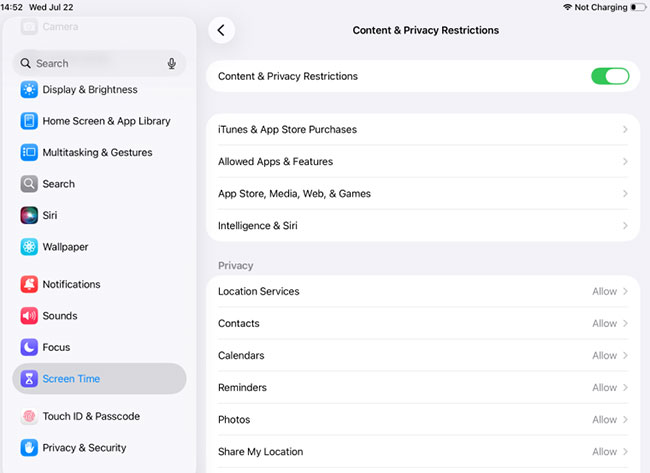Select Siri in sidebar
Screen dimensions: 650x473
pyautogui.click(x=99, y=215)
